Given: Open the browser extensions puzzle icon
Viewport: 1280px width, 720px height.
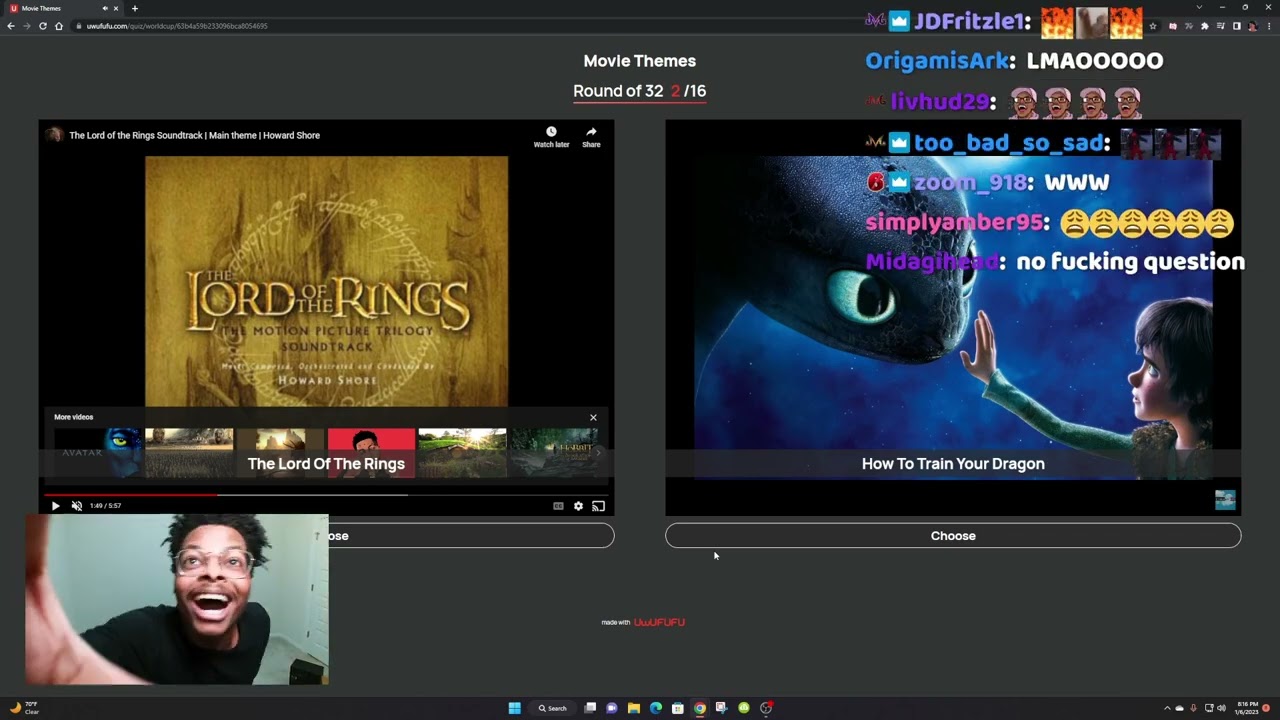Looking at the screenshot, I should click(x=1205, y=26).
